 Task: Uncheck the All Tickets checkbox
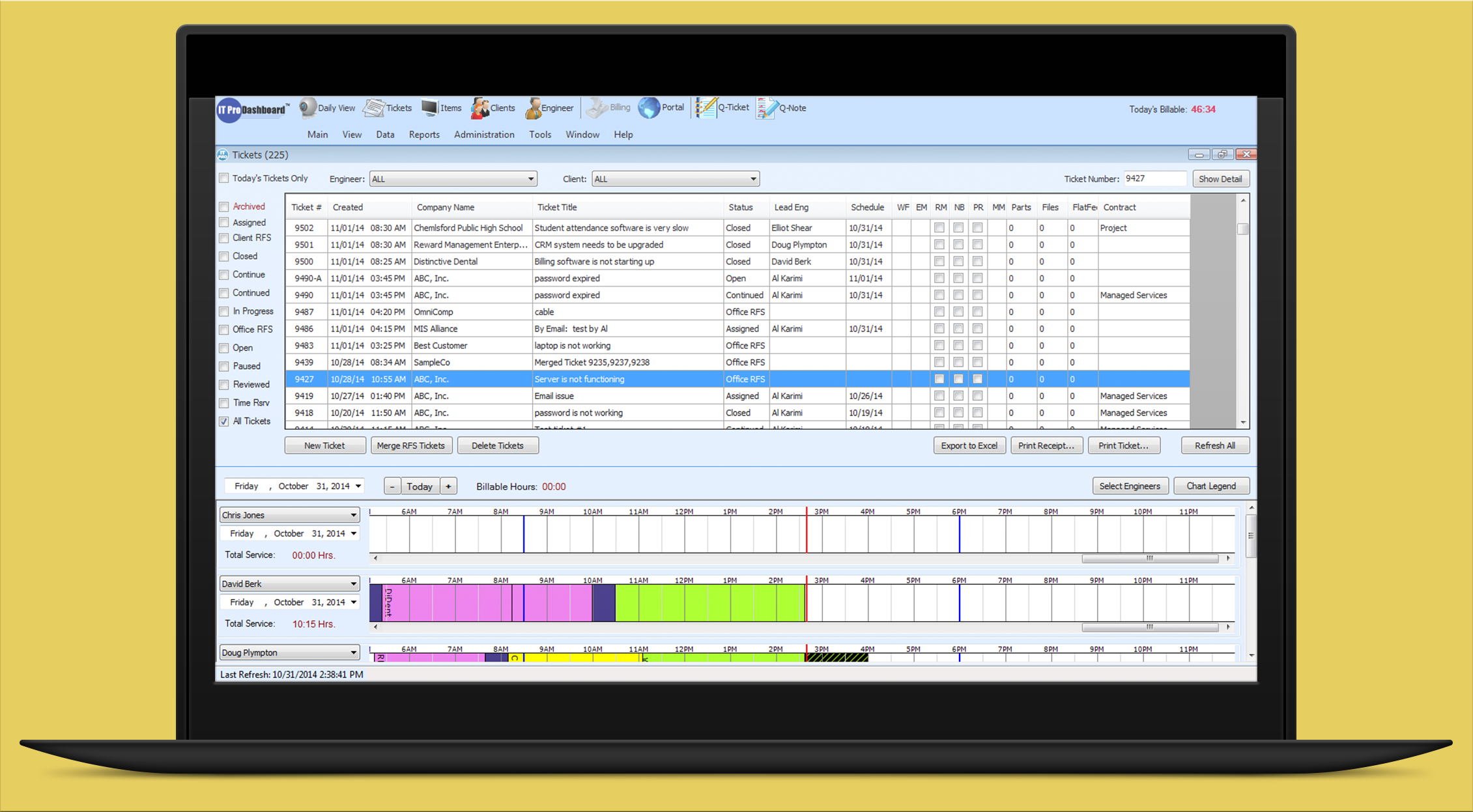(224, 421)
